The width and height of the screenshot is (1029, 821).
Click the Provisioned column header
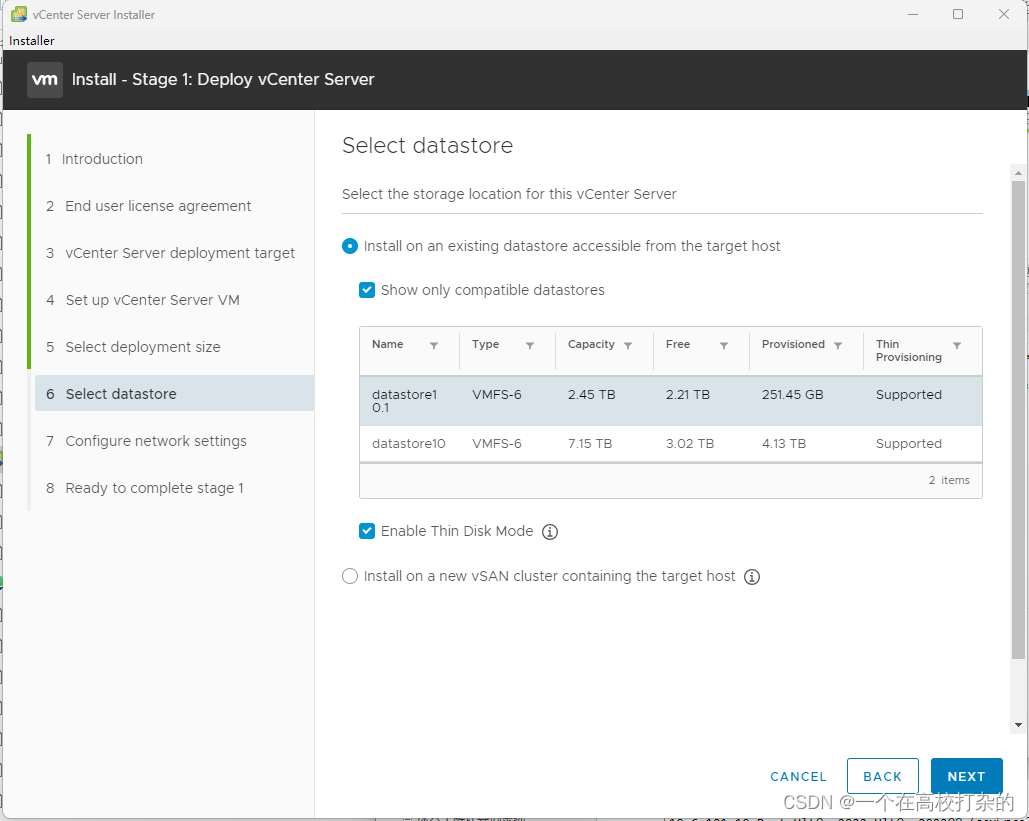point(793,345)
